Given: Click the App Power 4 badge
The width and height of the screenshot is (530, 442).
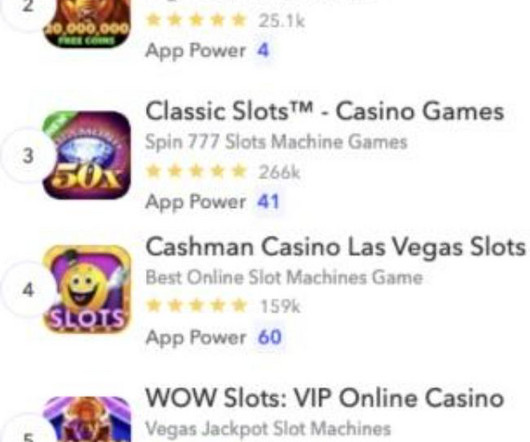Looking at the screenshot, I should click(263, 51).
